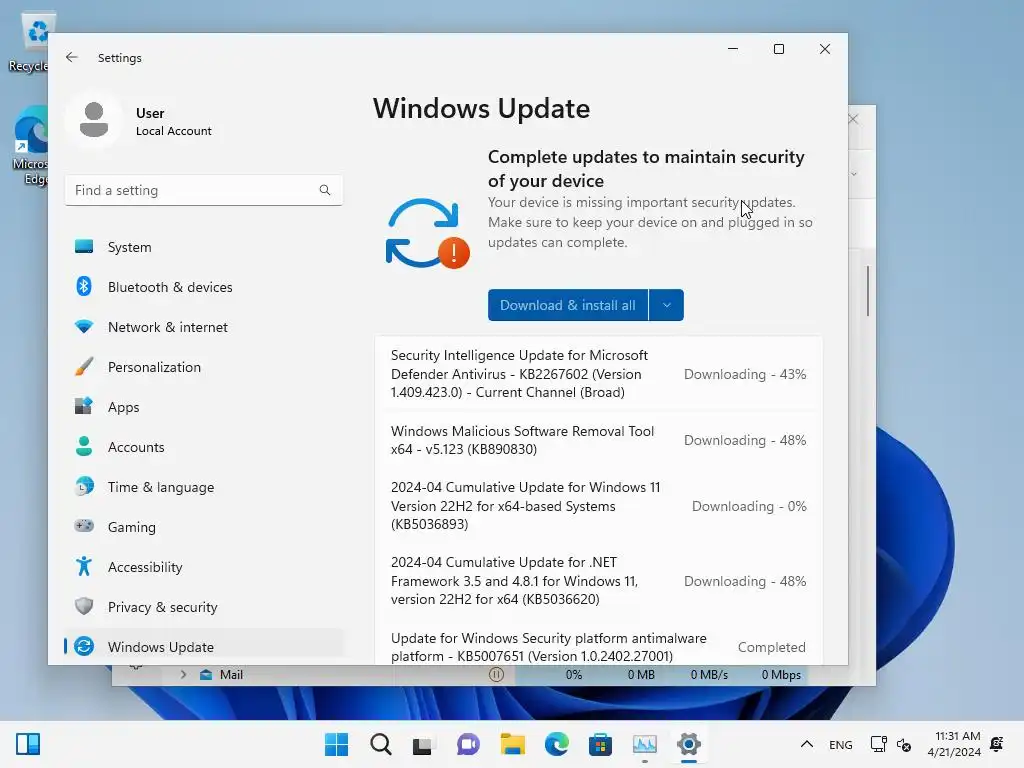Open Network & internet category
The width and height of the screenshot is (1024, 768).
click(204, 327)
